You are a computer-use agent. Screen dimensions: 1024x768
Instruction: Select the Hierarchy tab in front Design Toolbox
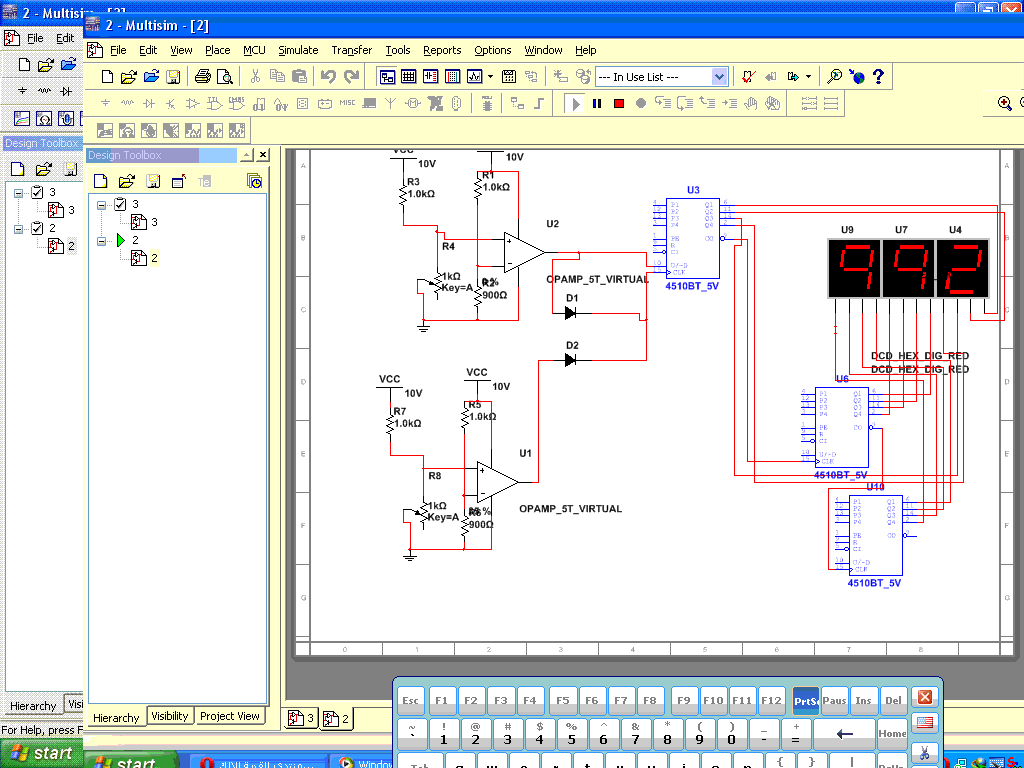(116, 718)
